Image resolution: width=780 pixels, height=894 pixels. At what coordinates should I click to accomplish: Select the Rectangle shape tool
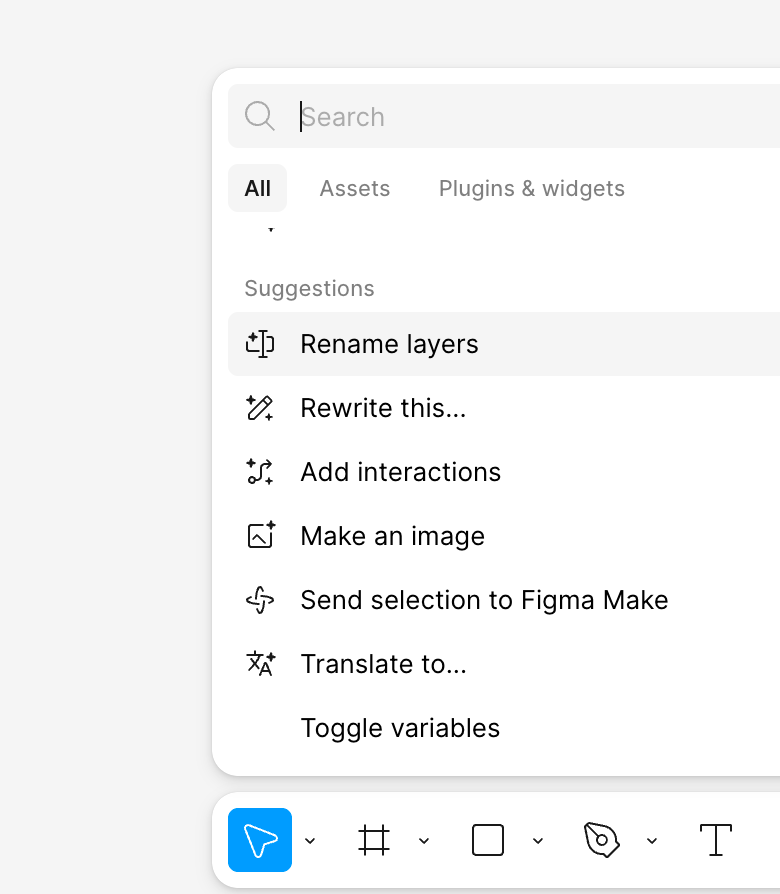488,840
